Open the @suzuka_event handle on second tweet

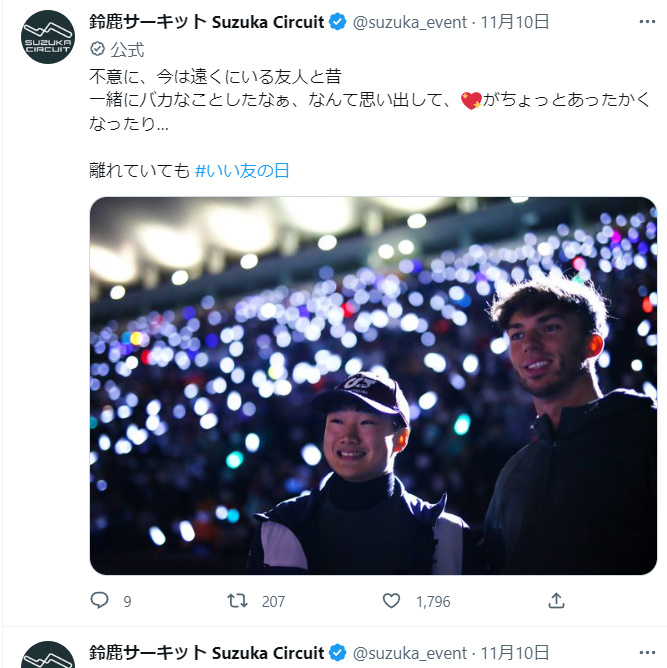pyautogui.click(x=410, y=653)
